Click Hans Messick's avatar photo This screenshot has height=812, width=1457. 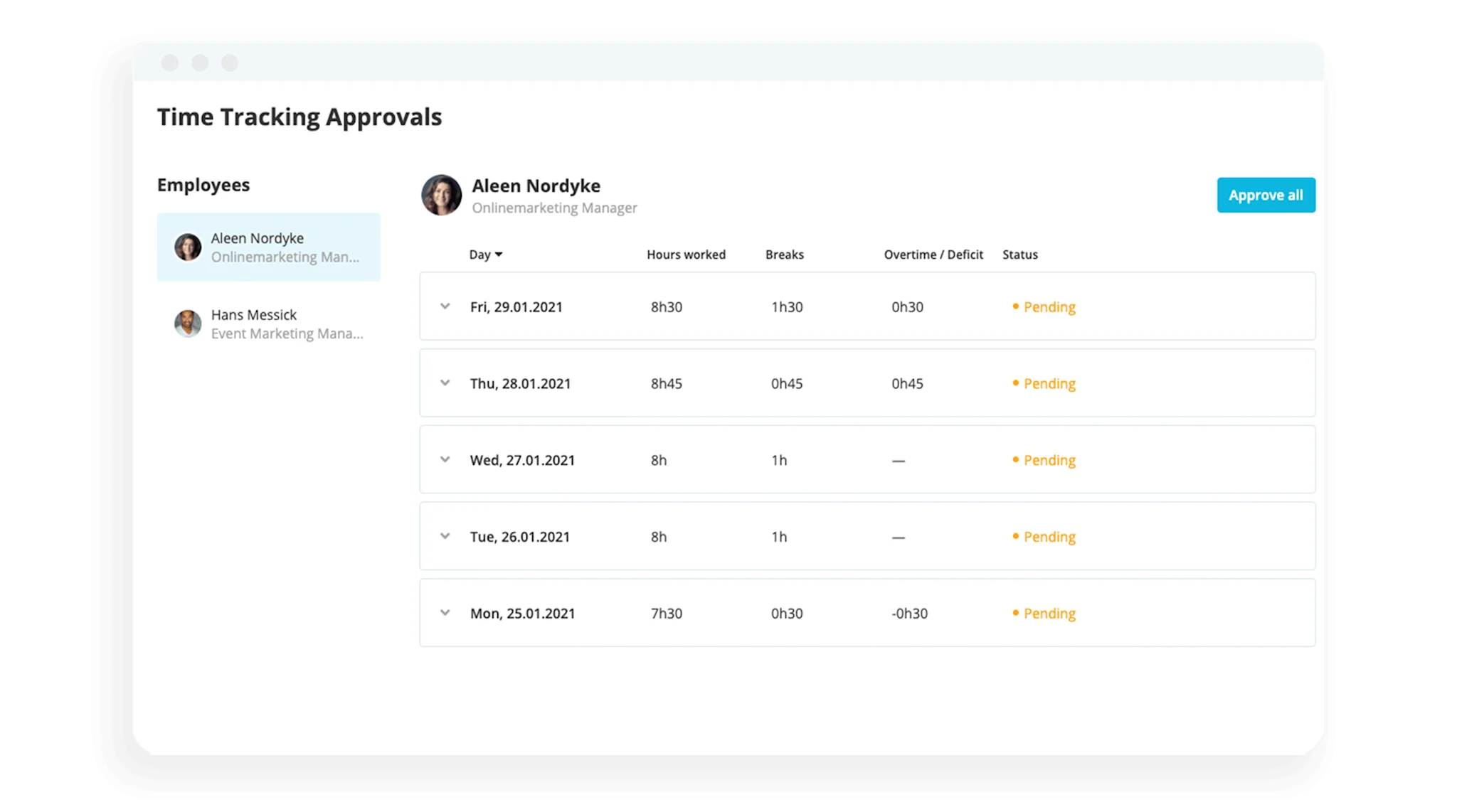click(188, 324)
